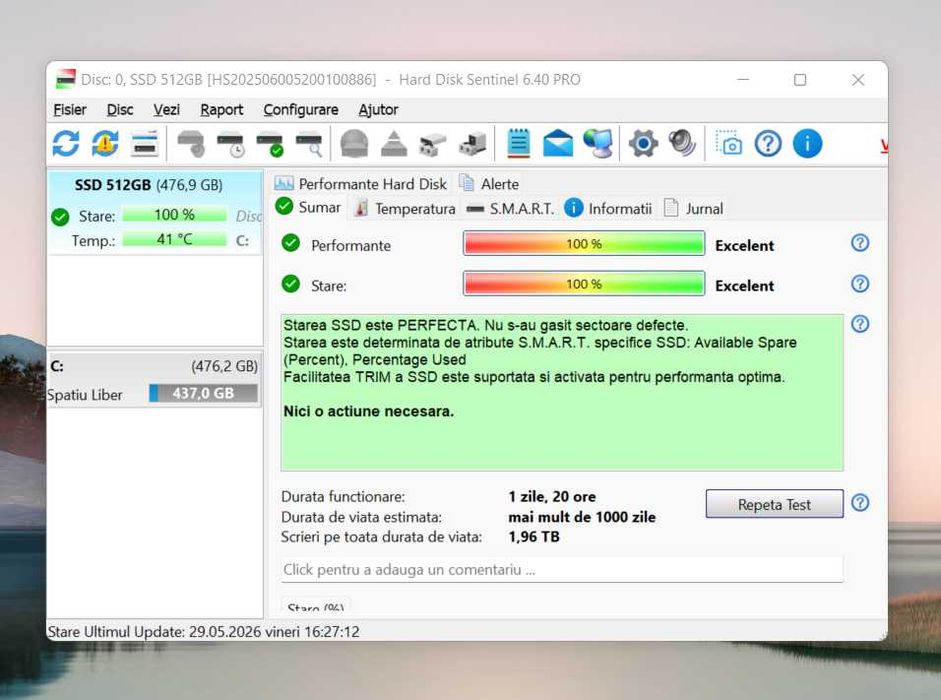This screenshot has height=700, width=941.
Task: Click the open envelope email icon
Action: pos(558,143)
